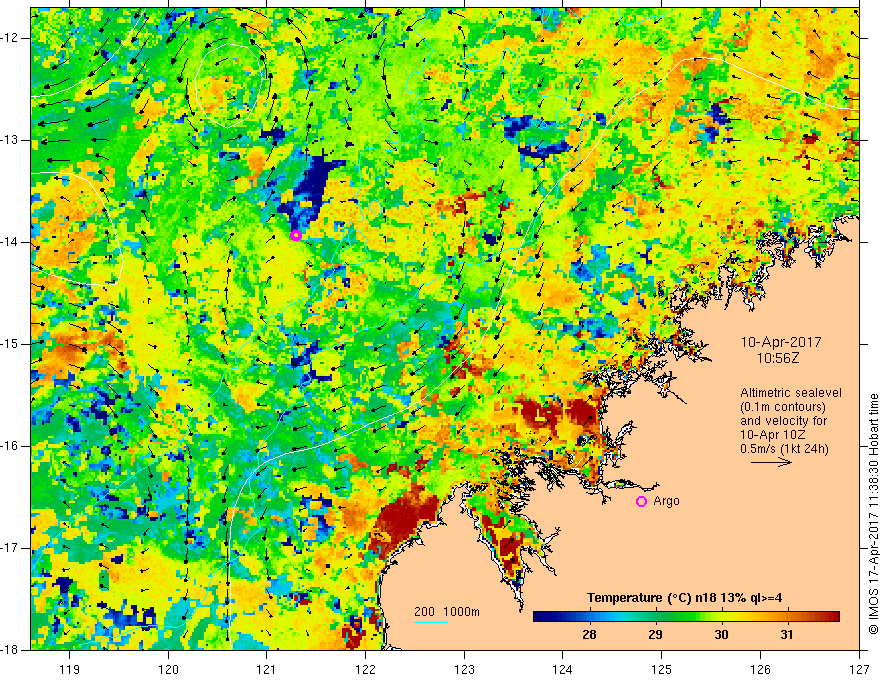Click latitude axis label '-17'

pyautogui.click(x=11, y=548)
